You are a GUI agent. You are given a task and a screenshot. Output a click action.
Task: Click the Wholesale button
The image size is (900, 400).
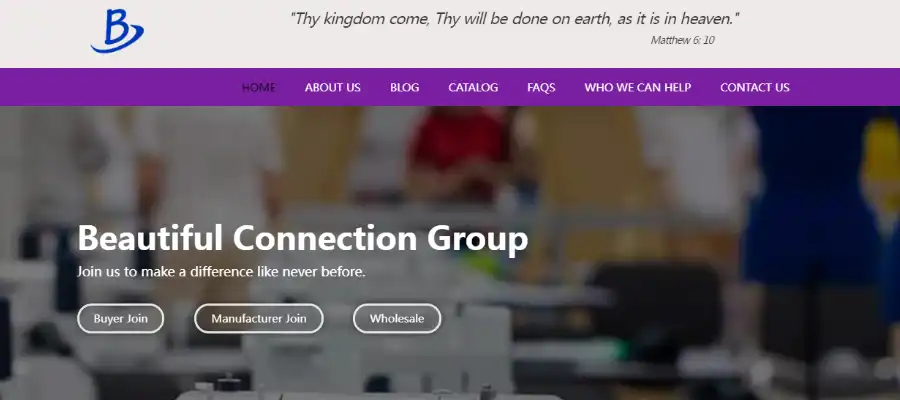tap(397, 319)
